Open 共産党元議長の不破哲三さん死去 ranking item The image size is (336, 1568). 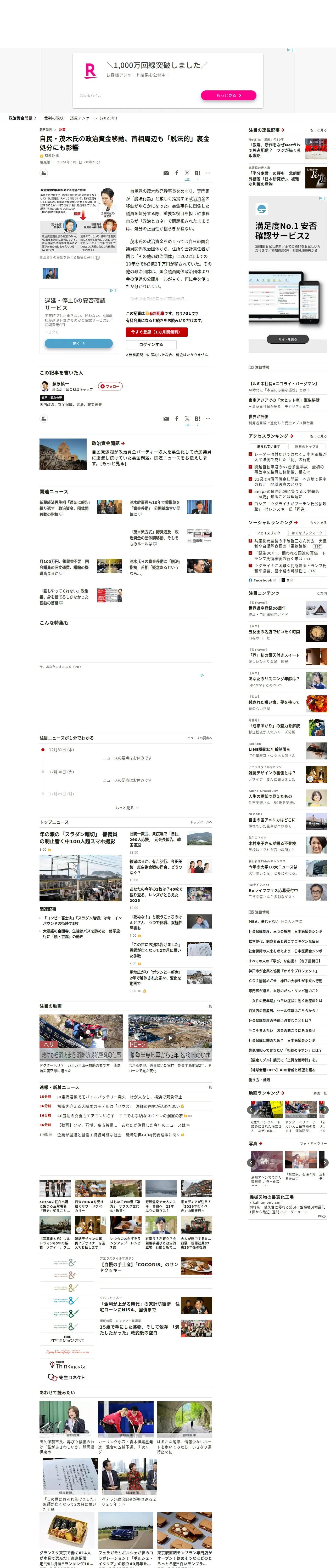point(290,544)
